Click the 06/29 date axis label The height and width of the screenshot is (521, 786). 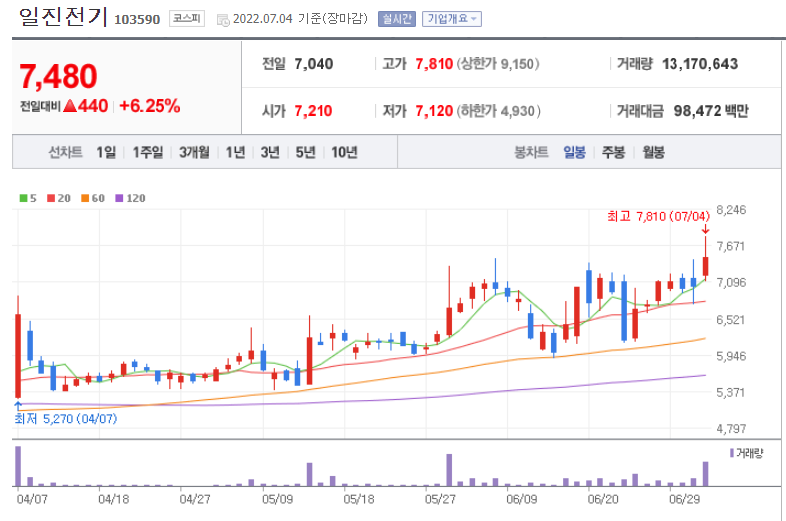point(685,499)
